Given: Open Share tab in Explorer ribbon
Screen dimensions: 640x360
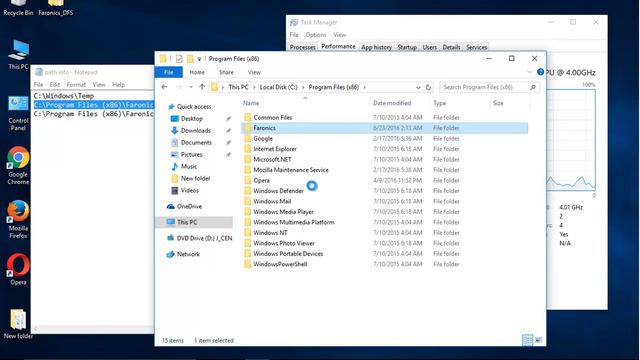Looking at the screenshot, I should (x=226, y=72).
